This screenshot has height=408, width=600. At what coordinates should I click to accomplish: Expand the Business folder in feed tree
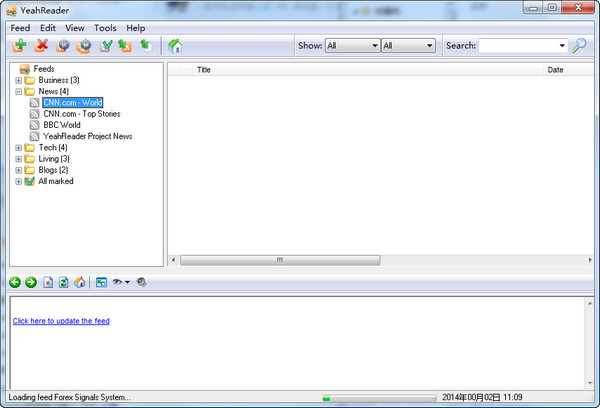(18, 80)
